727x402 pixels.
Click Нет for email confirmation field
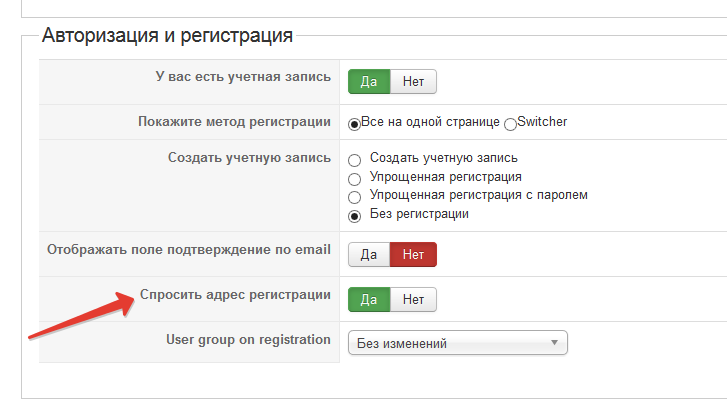coord(413,254)
